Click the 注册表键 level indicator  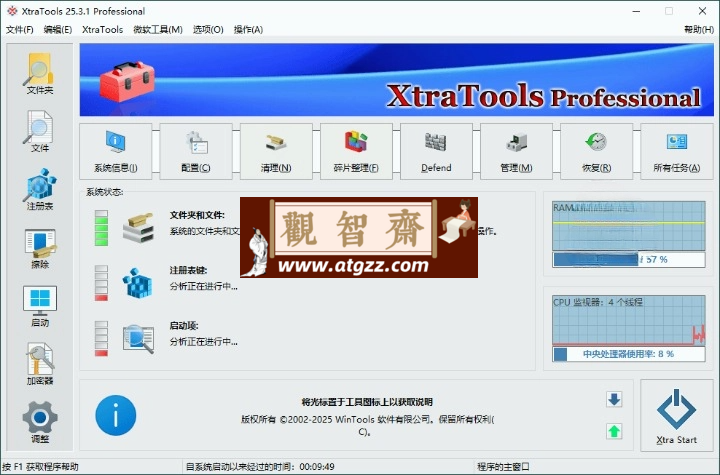tap(101, 283)
